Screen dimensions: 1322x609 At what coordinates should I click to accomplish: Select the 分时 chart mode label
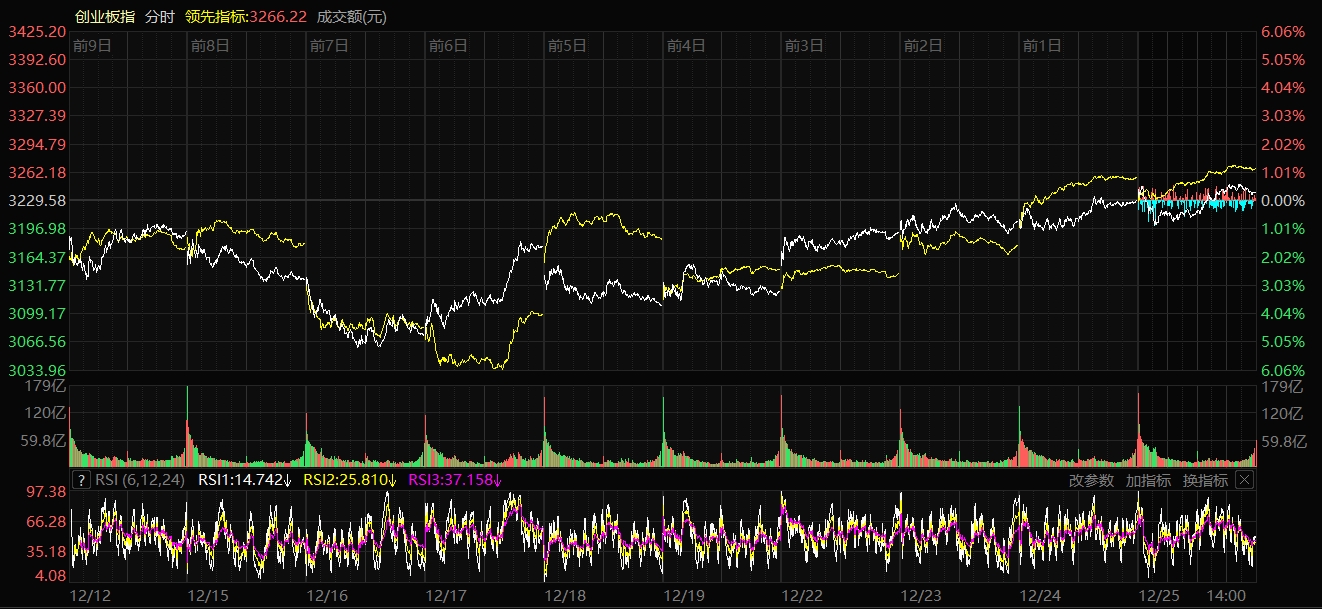pyautogui.click(x=159, y=16)
